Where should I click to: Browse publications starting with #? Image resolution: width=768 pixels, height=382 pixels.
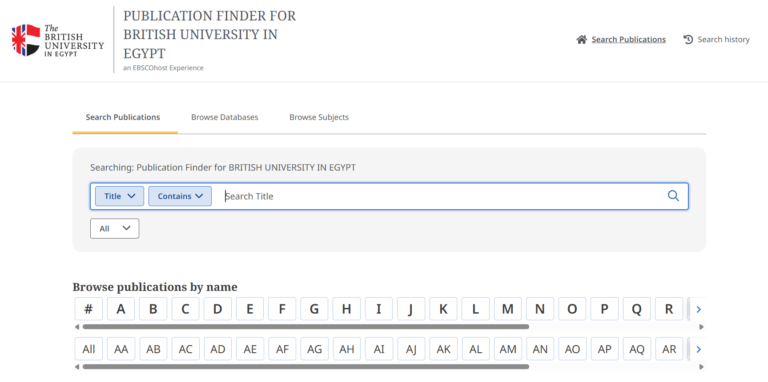point(89,309)
